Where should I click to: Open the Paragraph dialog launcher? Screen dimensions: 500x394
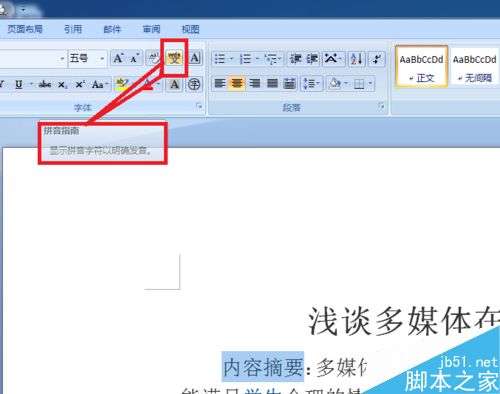tap(381, 106)
